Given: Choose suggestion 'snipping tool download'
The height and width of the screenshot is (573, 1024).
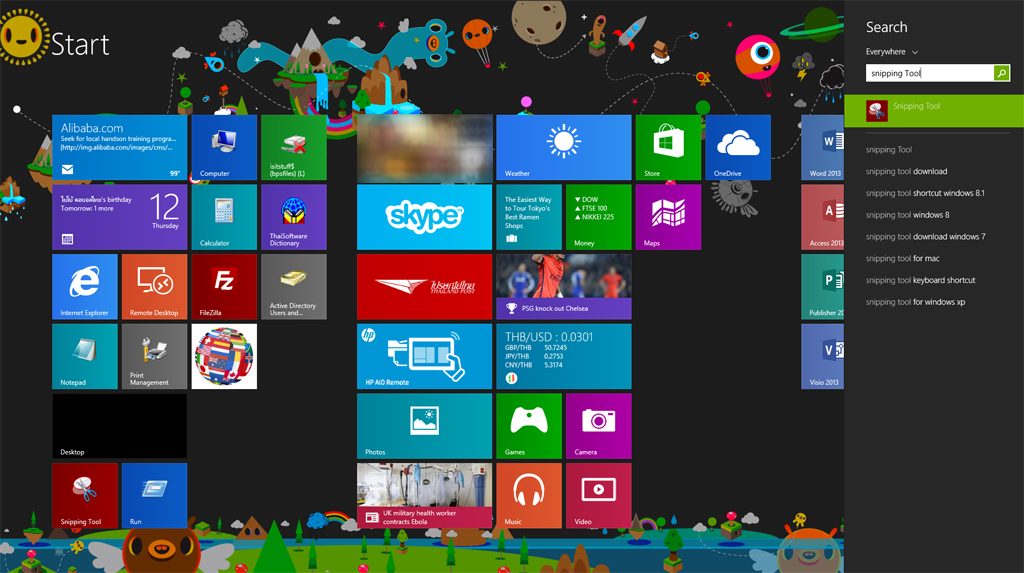Looking at the screenshot, I should (x=906, y=171).
